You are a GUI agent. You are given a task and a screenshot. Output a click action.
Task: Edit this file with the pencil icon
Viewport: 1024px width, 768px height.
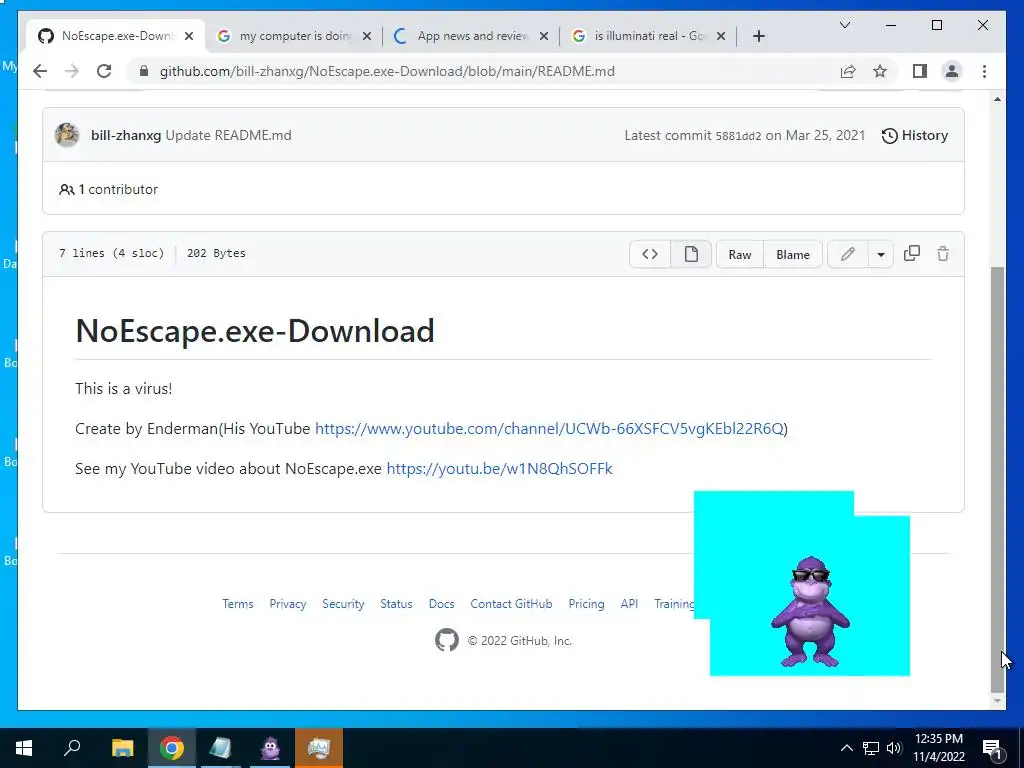(848, 254)
